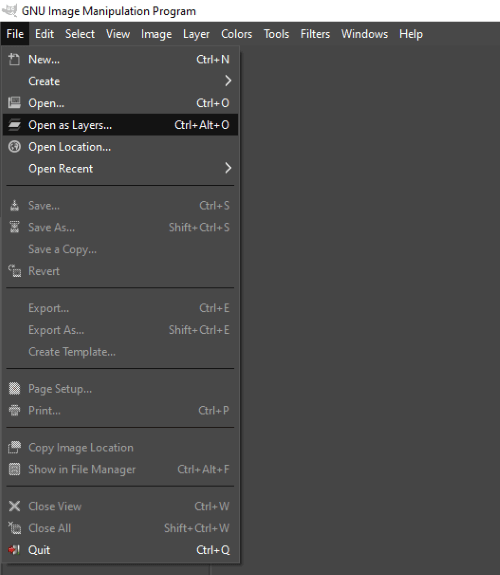
Task: Choose Open... menu entry
Action: [120, 103]
